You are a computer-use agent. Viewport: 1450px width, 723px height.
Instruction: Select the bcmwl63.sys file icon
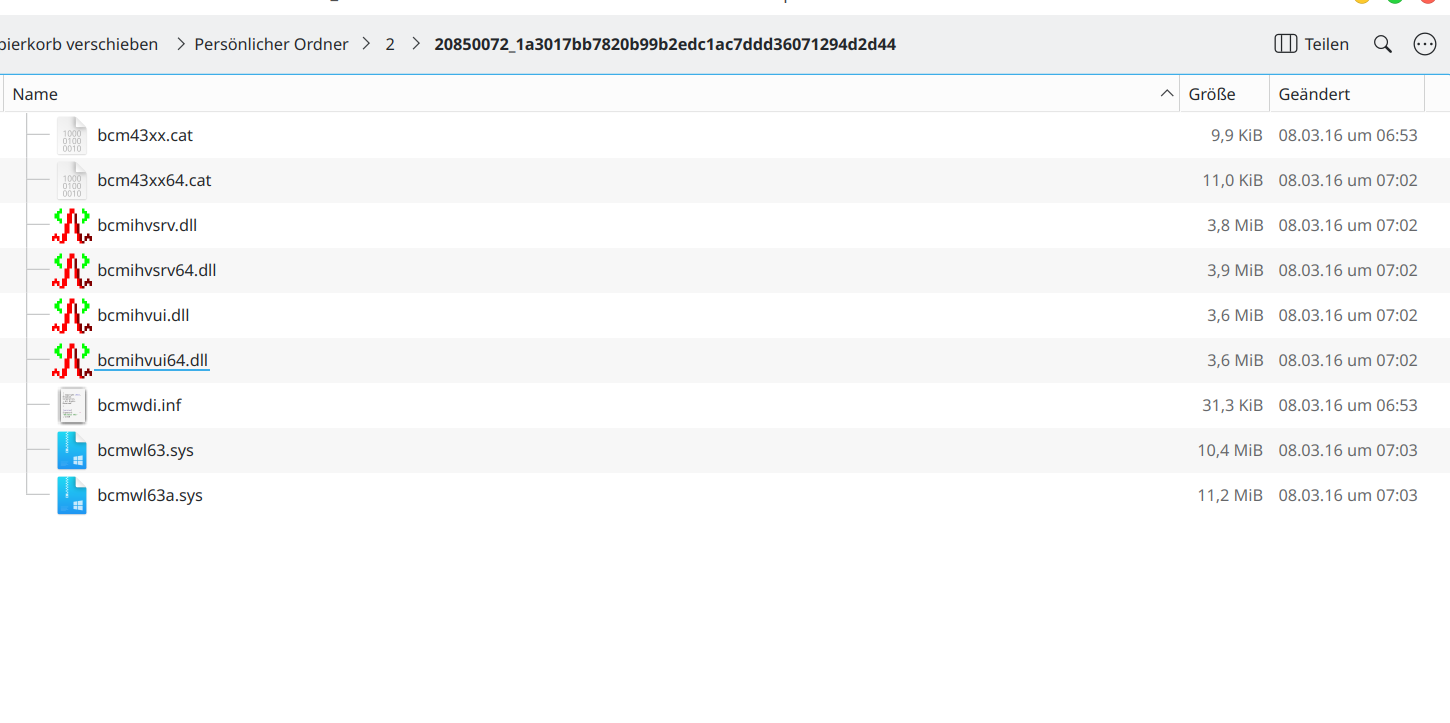(x=71, y=450)
